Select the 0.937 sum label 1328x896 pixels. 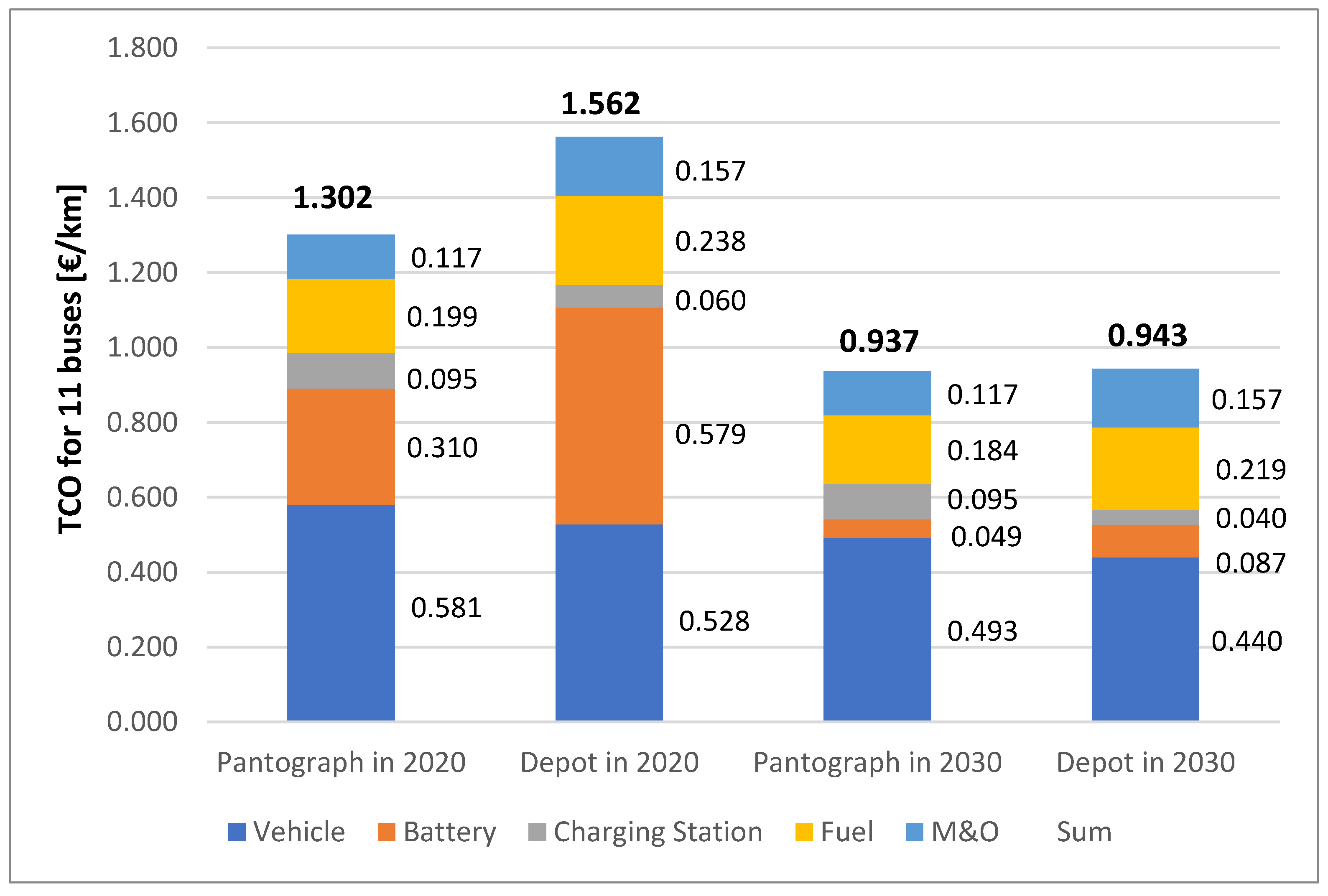pyautogui.click(x=879, y=342)
